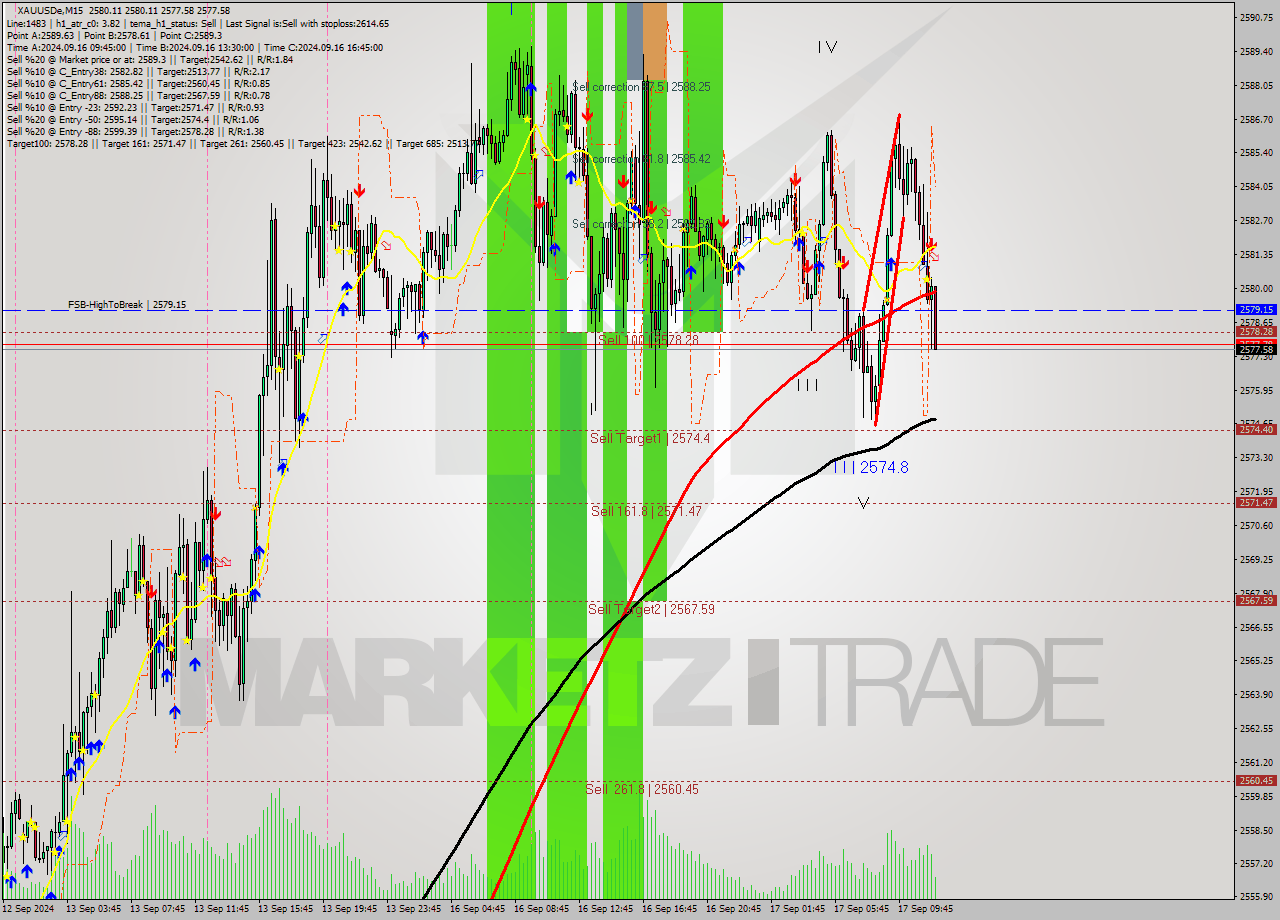
Task: Click the red 2574.40 price axis tag
Action: click(x=1256, y=430)
